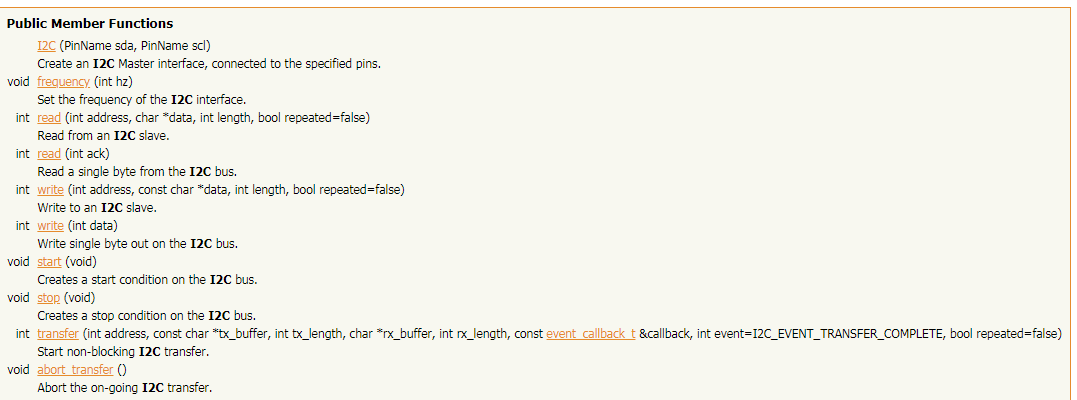Click 'Abort the on-going I2C transfer' text
Image resolution: width=1077 pixels, height=400 pixels.
click(x=124, y=387)
